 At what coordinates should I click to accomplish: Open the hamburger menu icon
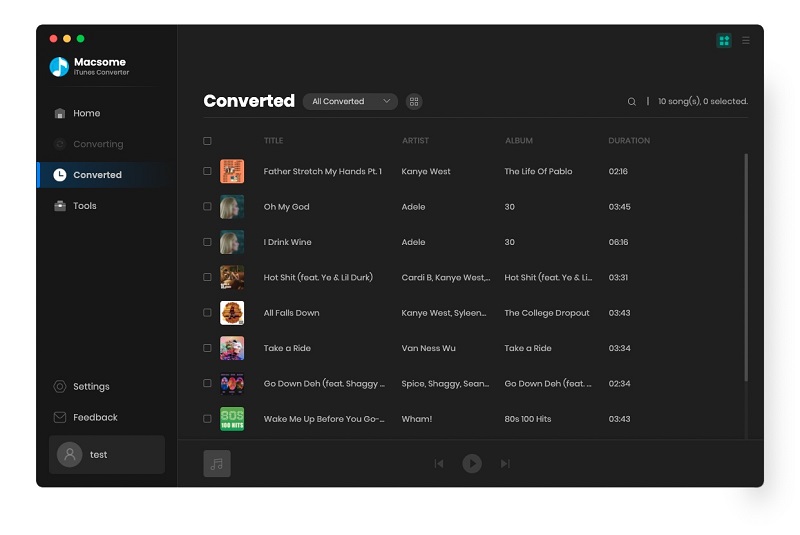pos(746,41)
